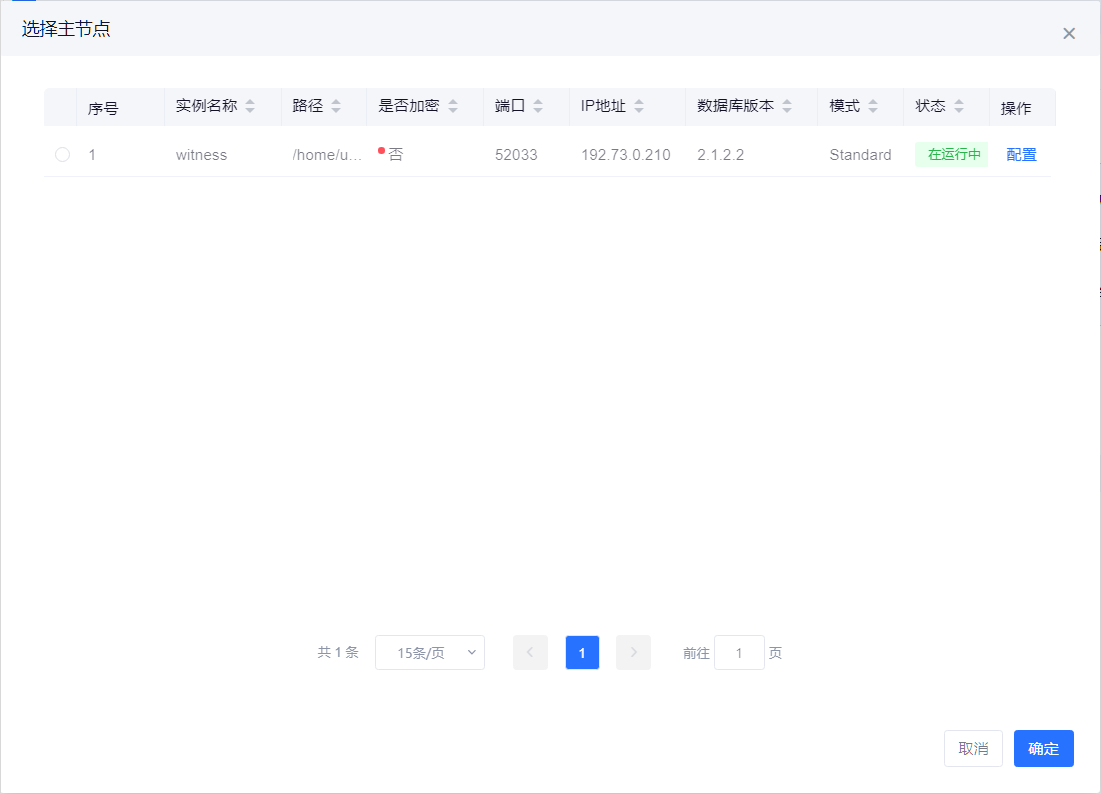The height and width of the screenshot is (794, 1101).
Task: Click the 前往 page number input
Action: tap(739, 653)
